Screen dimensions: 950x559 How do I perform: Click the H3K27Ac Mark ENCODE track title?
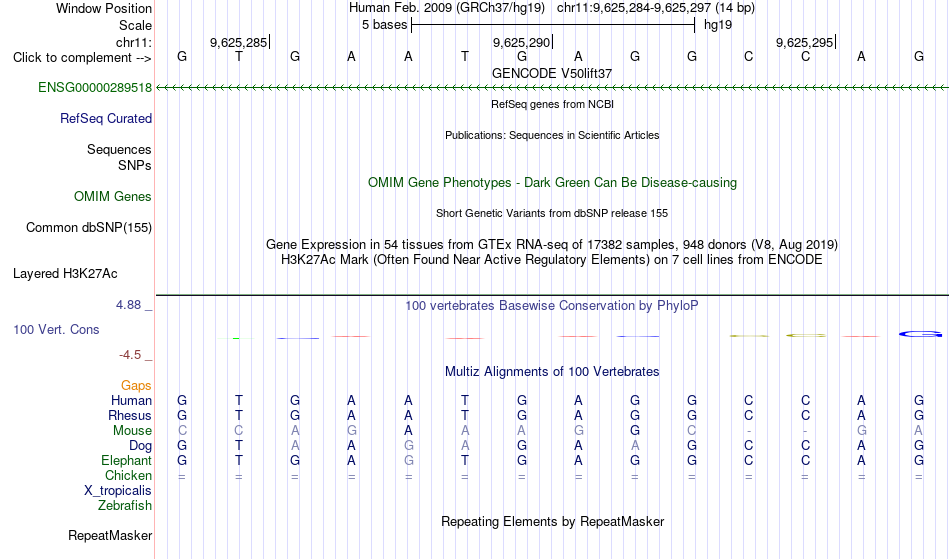552,260
